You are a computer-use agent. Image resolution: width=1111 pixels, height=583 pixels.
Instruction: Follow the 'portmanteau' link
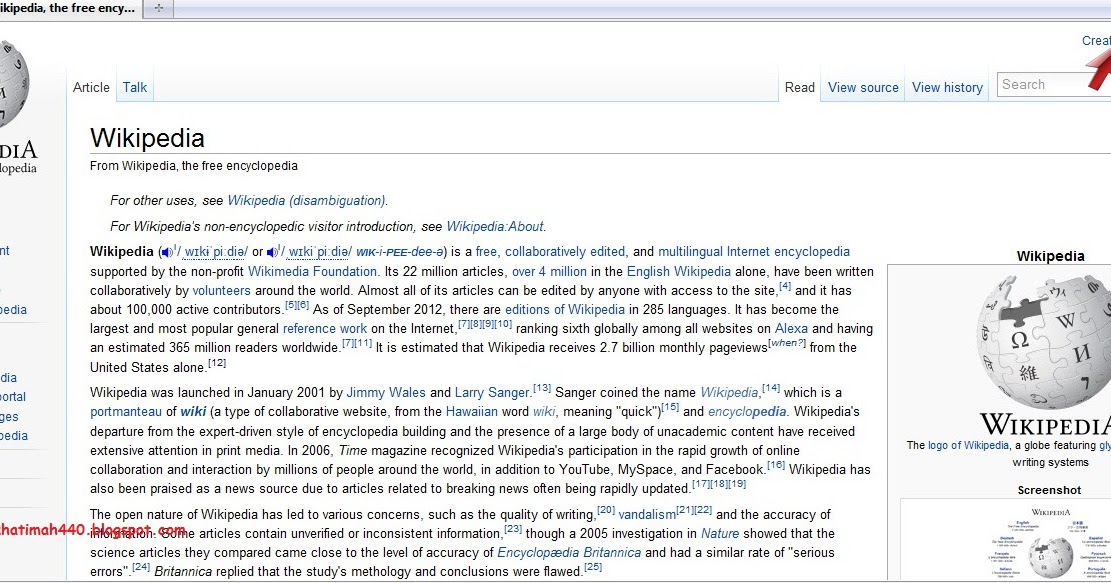126,412
